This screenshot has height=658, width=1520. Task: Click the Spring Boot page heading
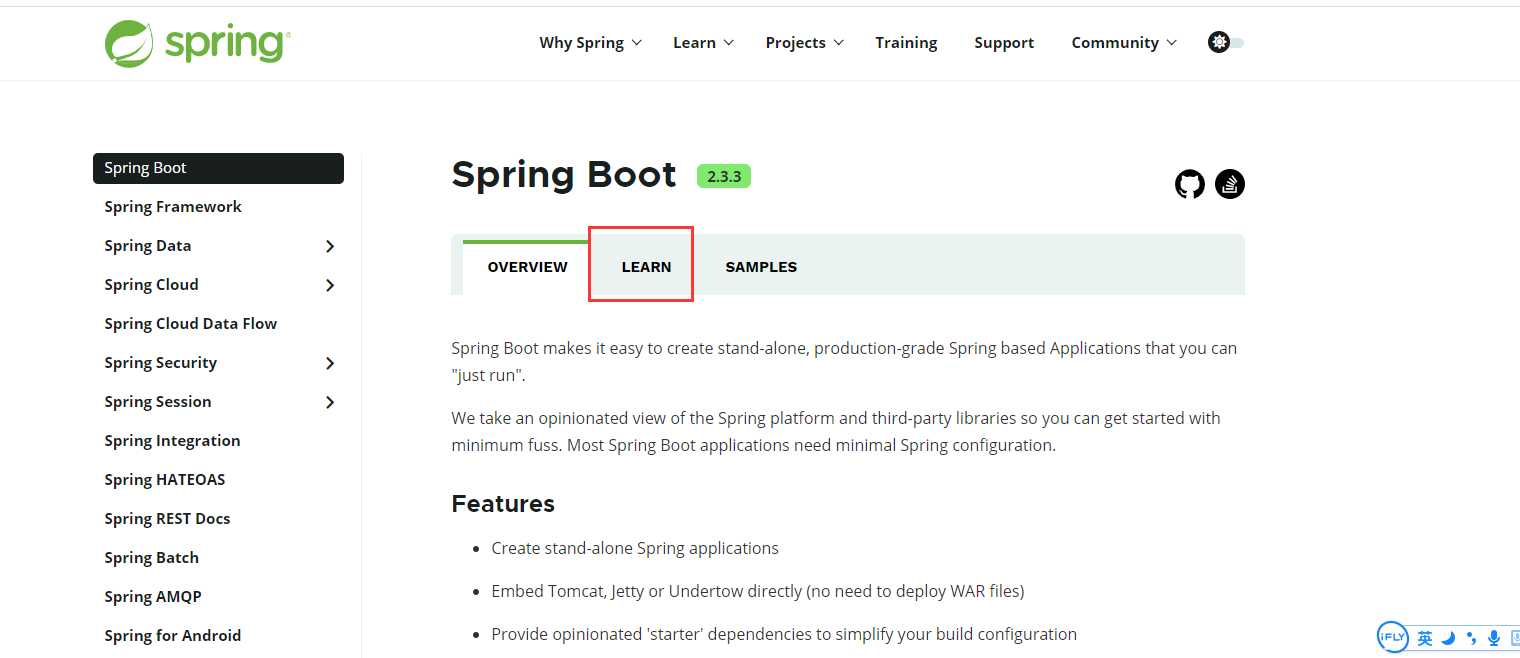click(564, 175)
